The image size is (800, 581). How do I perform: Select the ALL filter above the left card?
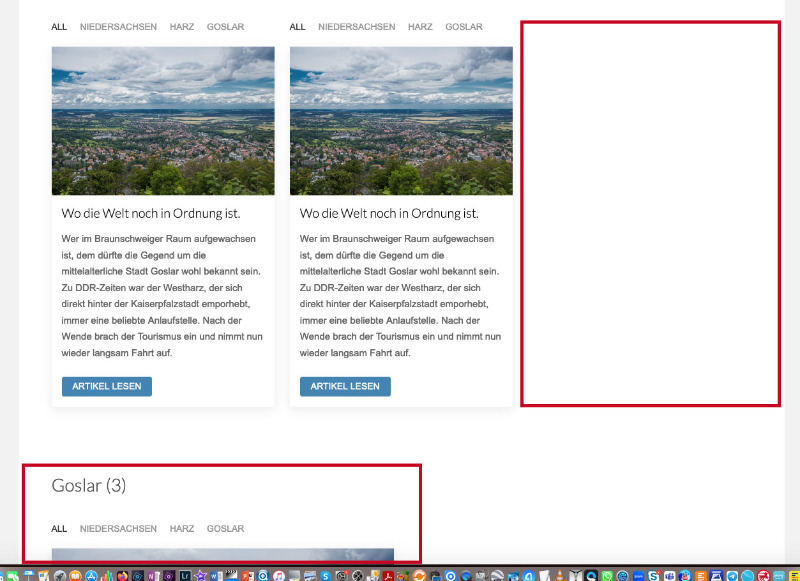[59, 27]
